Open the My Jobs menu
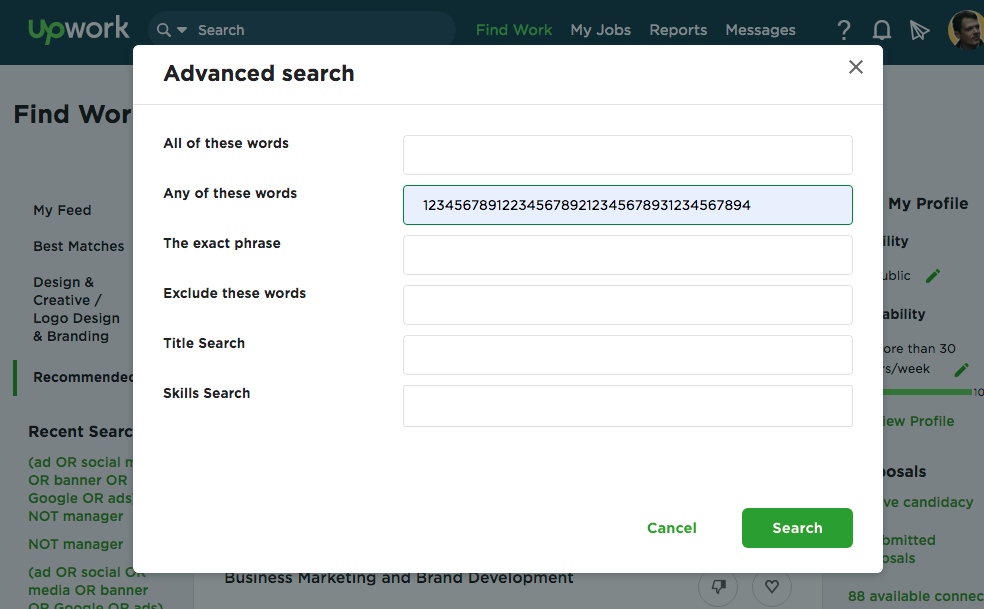Viewport: 984px width, 609px height. (601, 30)
